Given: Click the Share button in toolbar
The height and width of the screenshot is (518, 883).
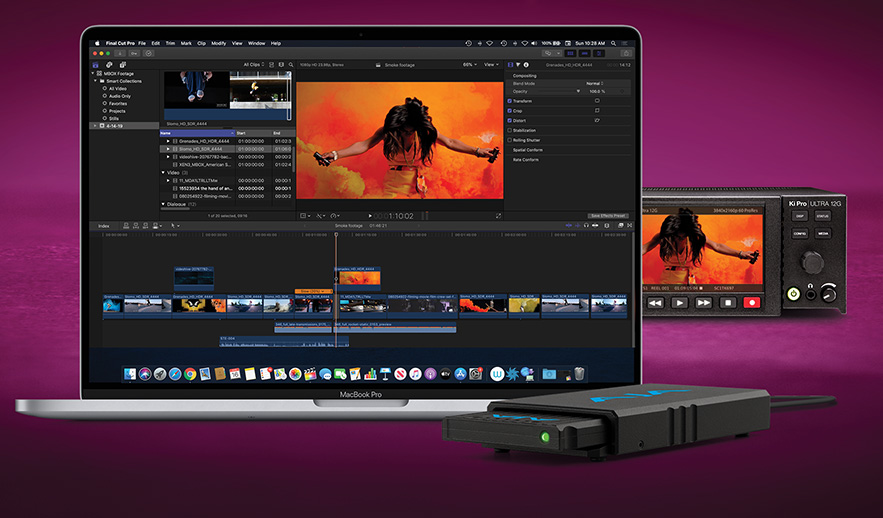Looking at the screenshot, I should [x=626, y=53].
